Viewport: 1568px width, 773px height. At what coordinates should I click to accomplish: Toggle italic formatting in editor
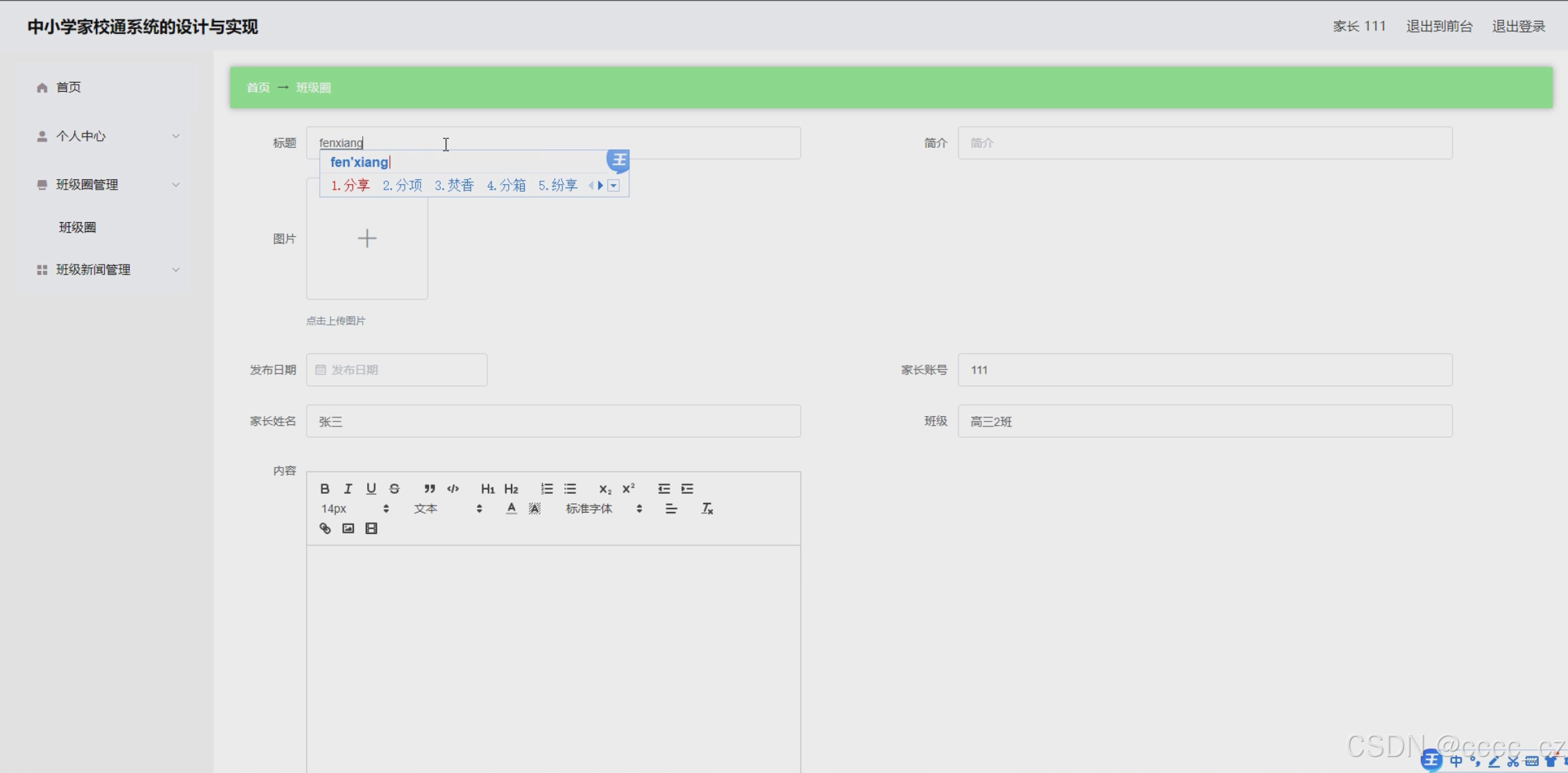pyautogui.click(x=348, y=489)
